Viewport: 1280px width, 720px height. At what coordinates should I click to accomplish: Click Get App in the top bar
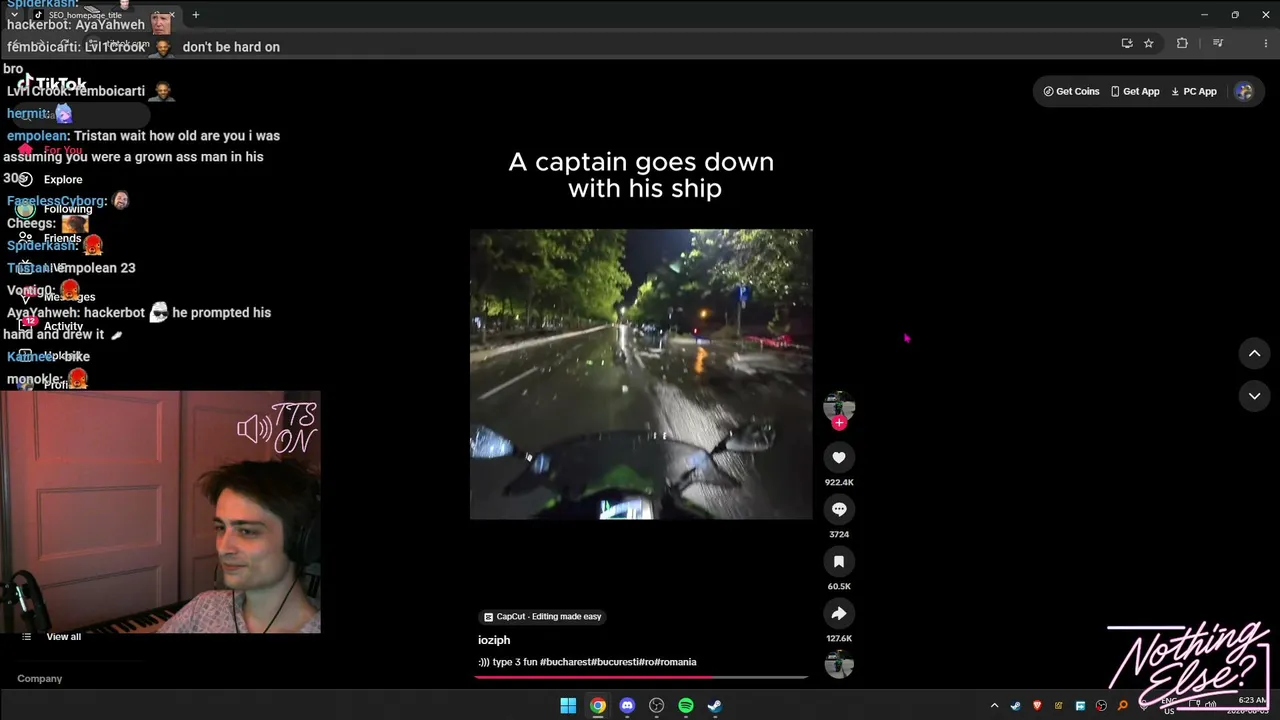pos(1135,91)
